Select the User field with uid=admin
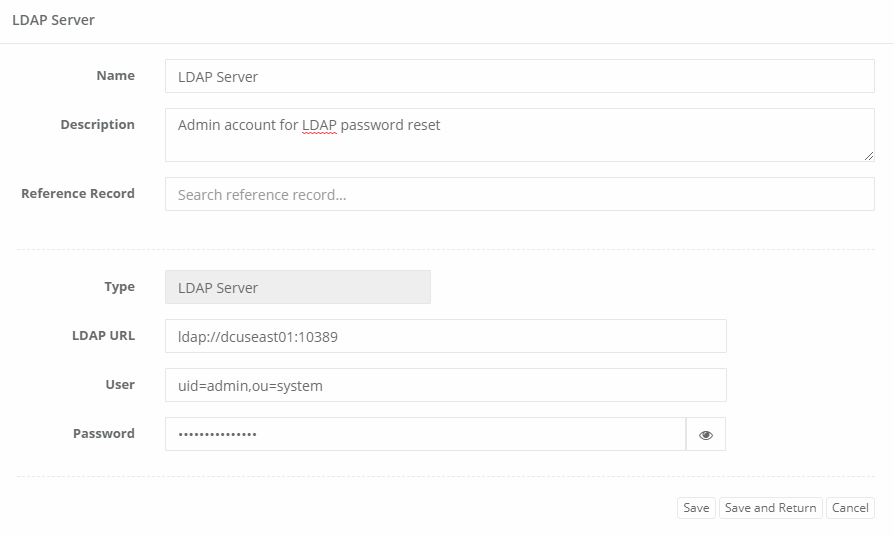Screen dimensions: 894x536 [x=445, y=385]
